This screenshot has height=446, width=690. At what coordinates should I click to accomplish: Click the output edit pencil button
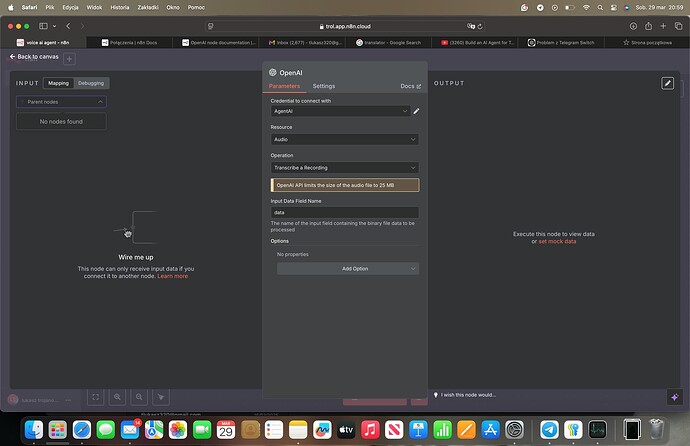pos(667,83)
